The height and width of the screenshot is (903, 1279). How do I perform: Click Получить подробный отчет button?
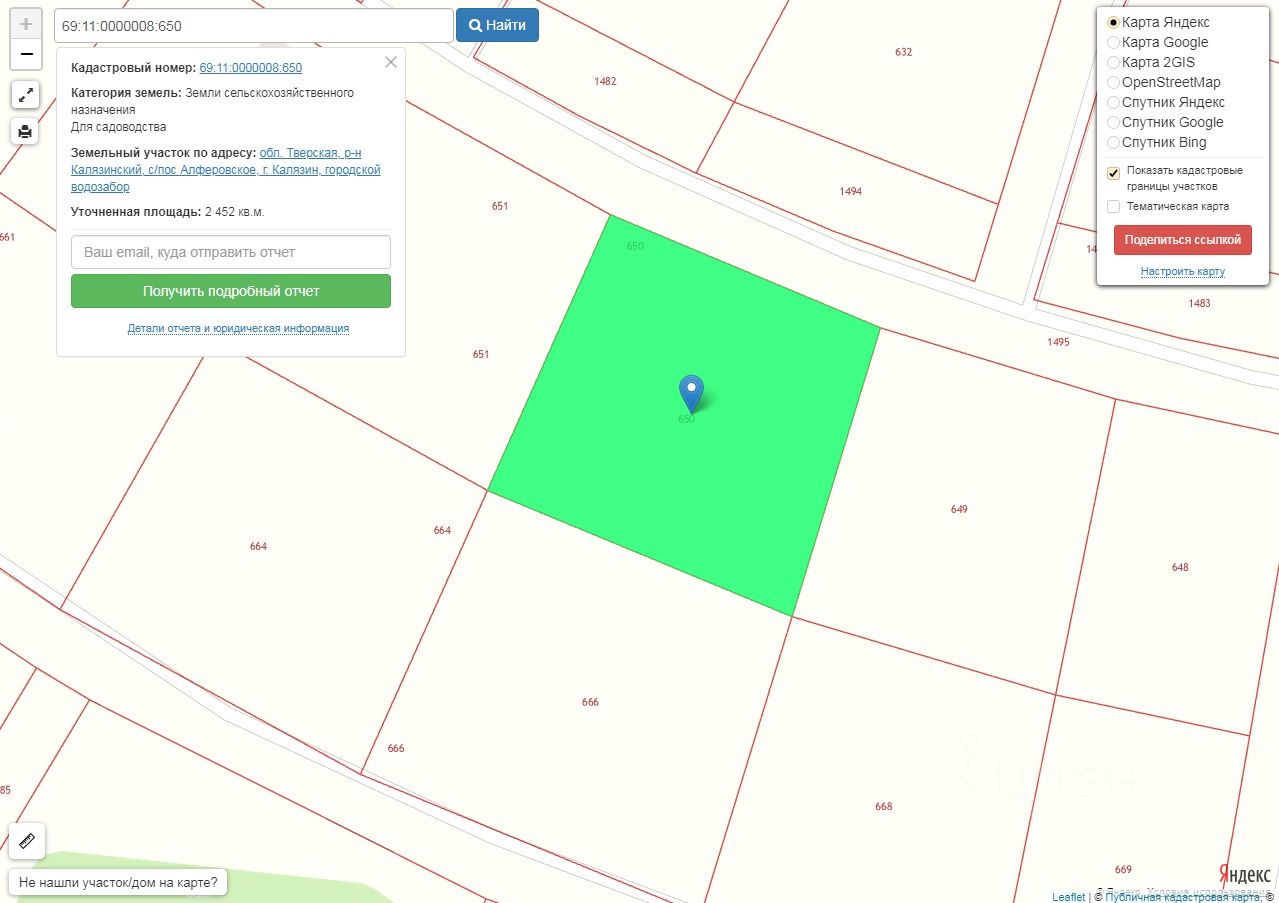pos(231,291)
